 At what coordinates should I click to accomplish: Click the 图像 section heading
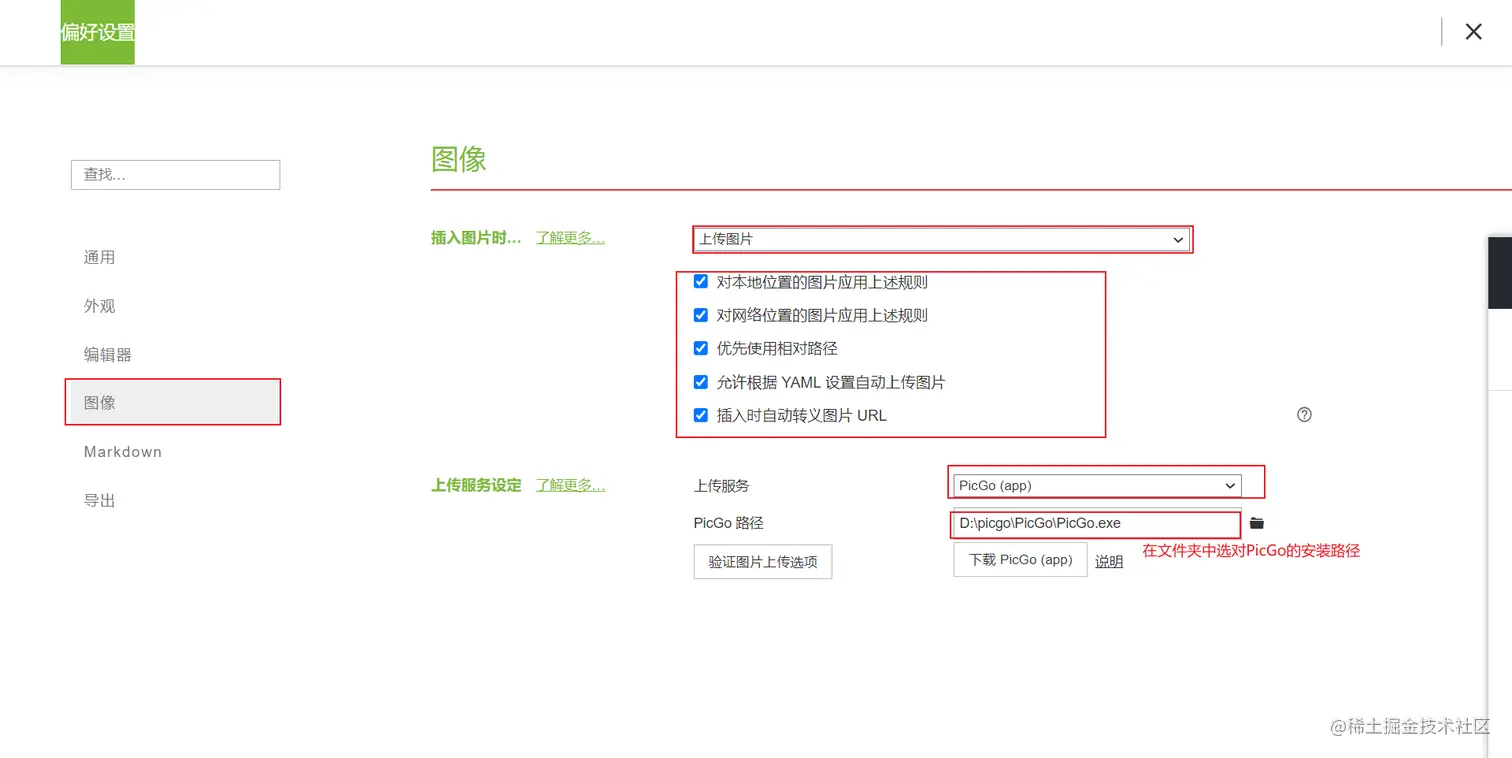click(x=459, y=159)
